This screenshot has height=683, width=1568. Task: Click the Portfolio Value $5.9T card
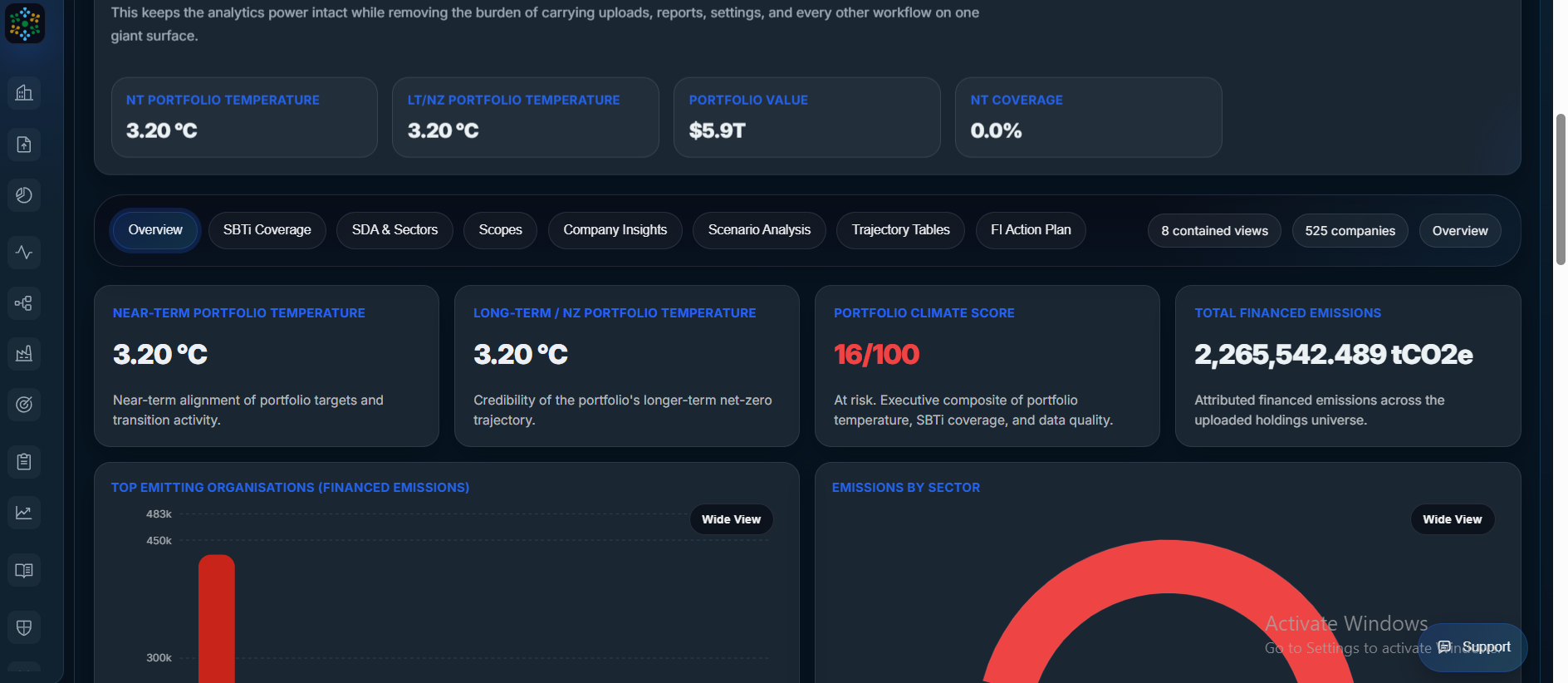coord(807,117)
